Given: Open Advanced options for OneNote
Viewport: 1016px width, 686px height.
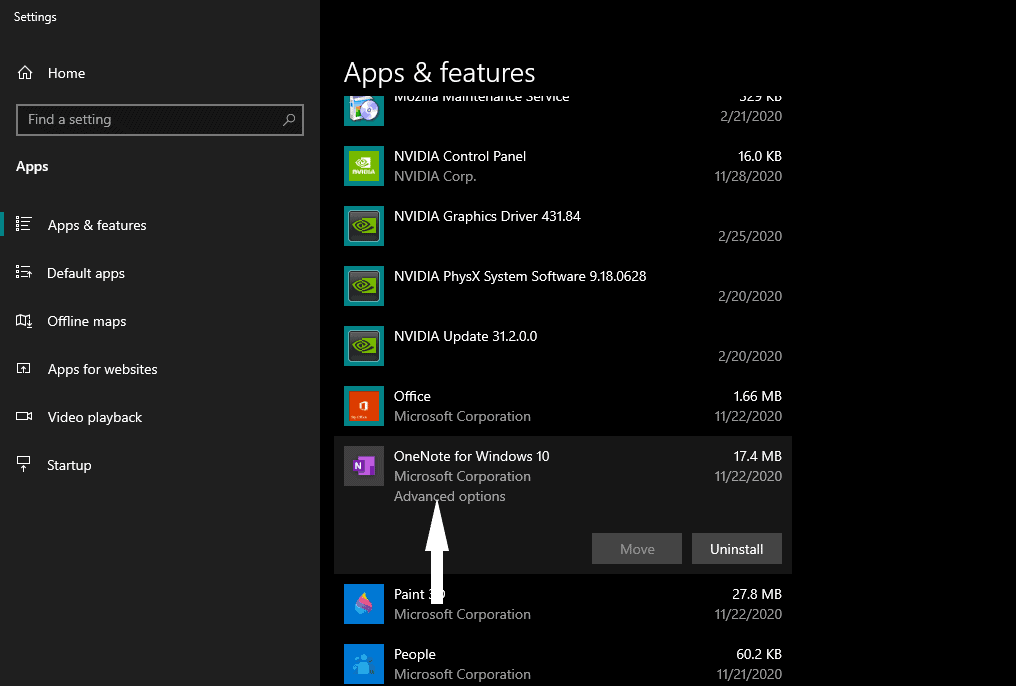Looking at the screenshot, I should (x=450, y=496).
